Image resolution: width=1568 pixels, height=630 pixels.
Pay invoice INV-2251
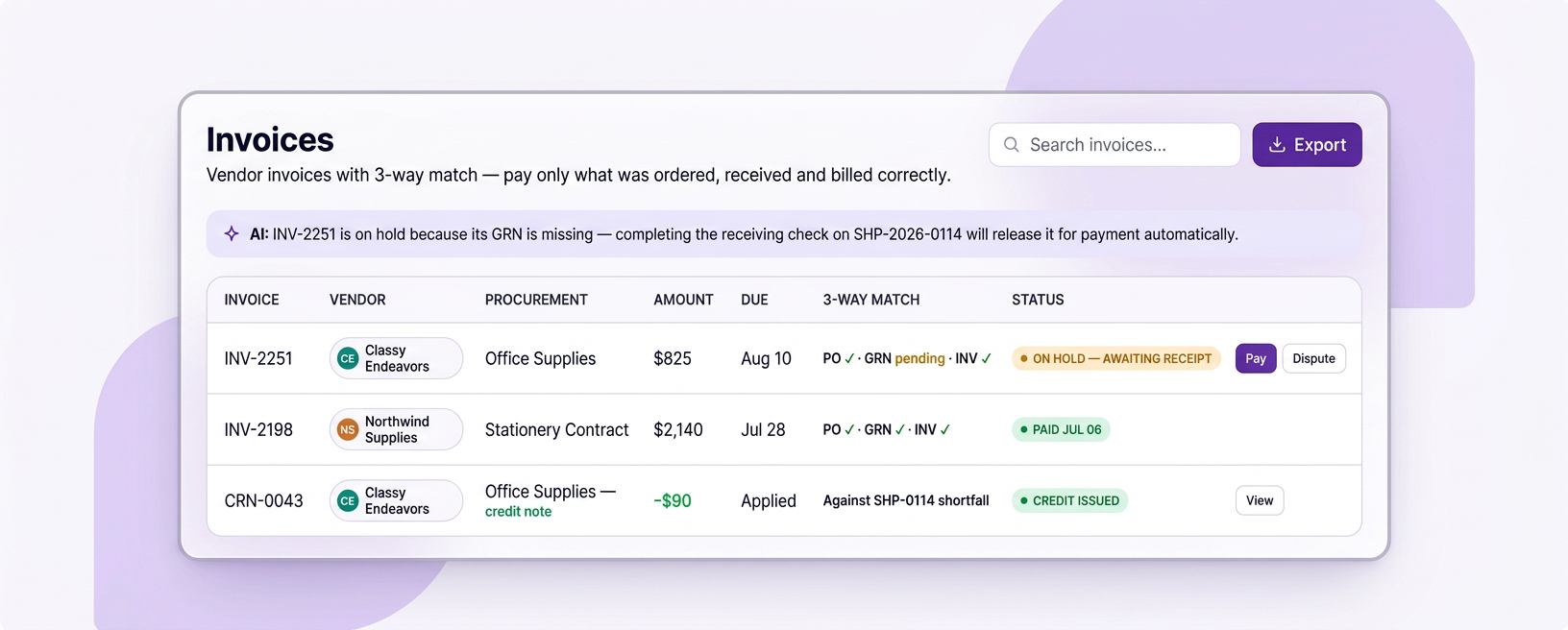1256,358
